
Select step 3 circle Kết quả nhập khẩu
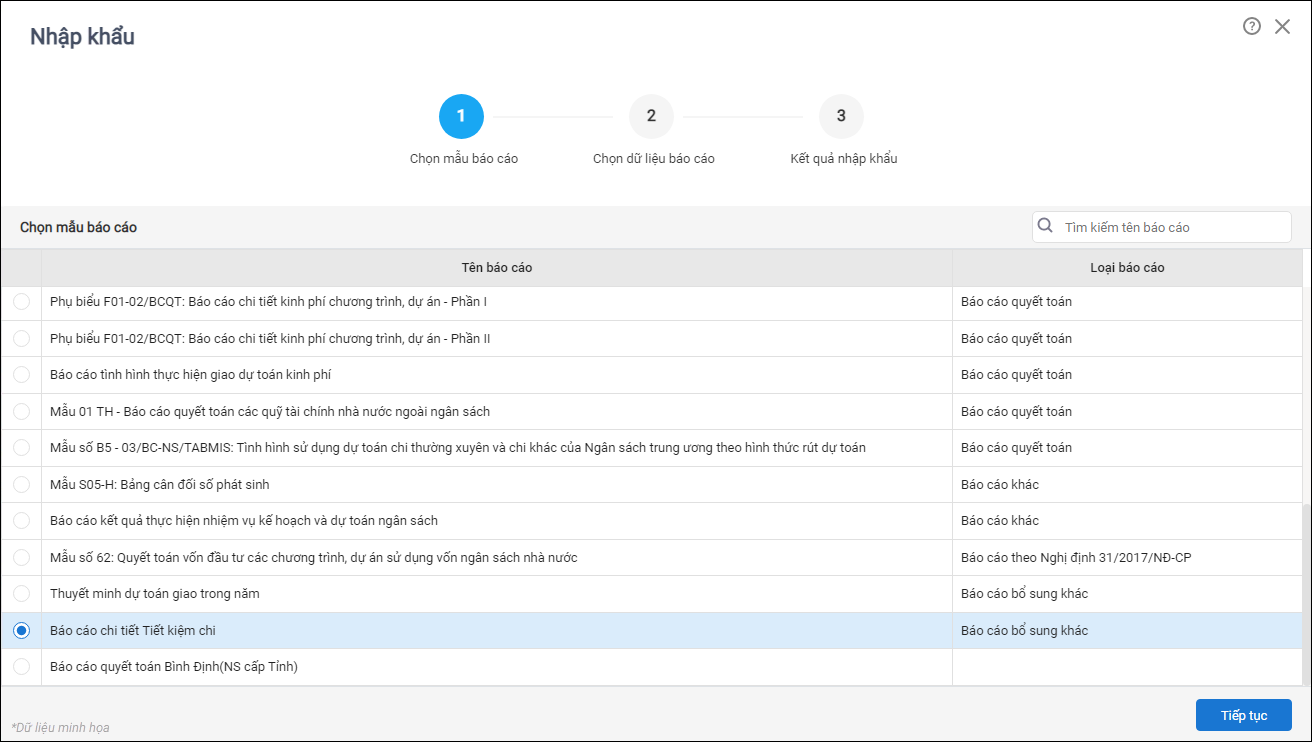[x=841, y=117]
